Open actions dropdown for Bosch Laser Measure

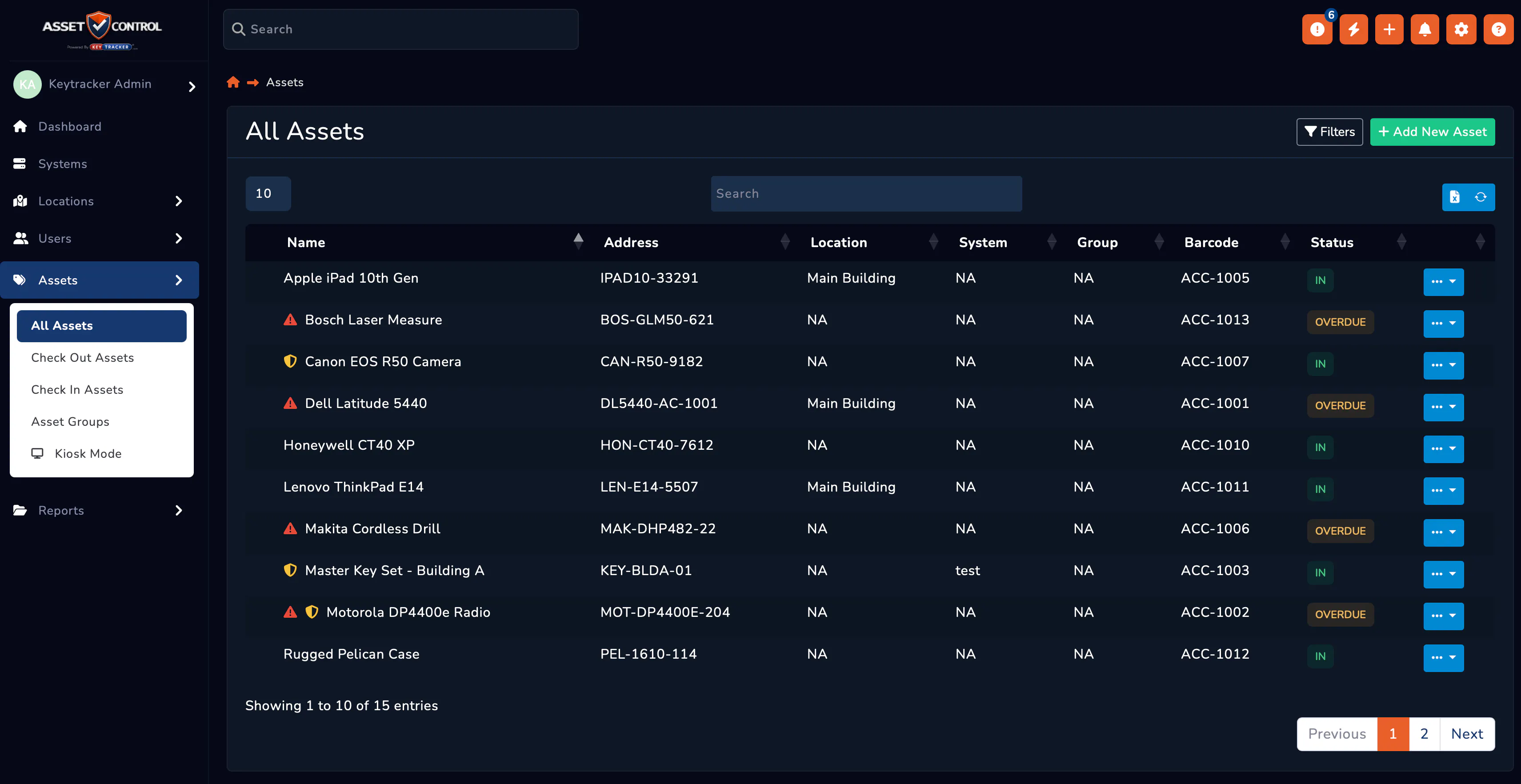1443,324
